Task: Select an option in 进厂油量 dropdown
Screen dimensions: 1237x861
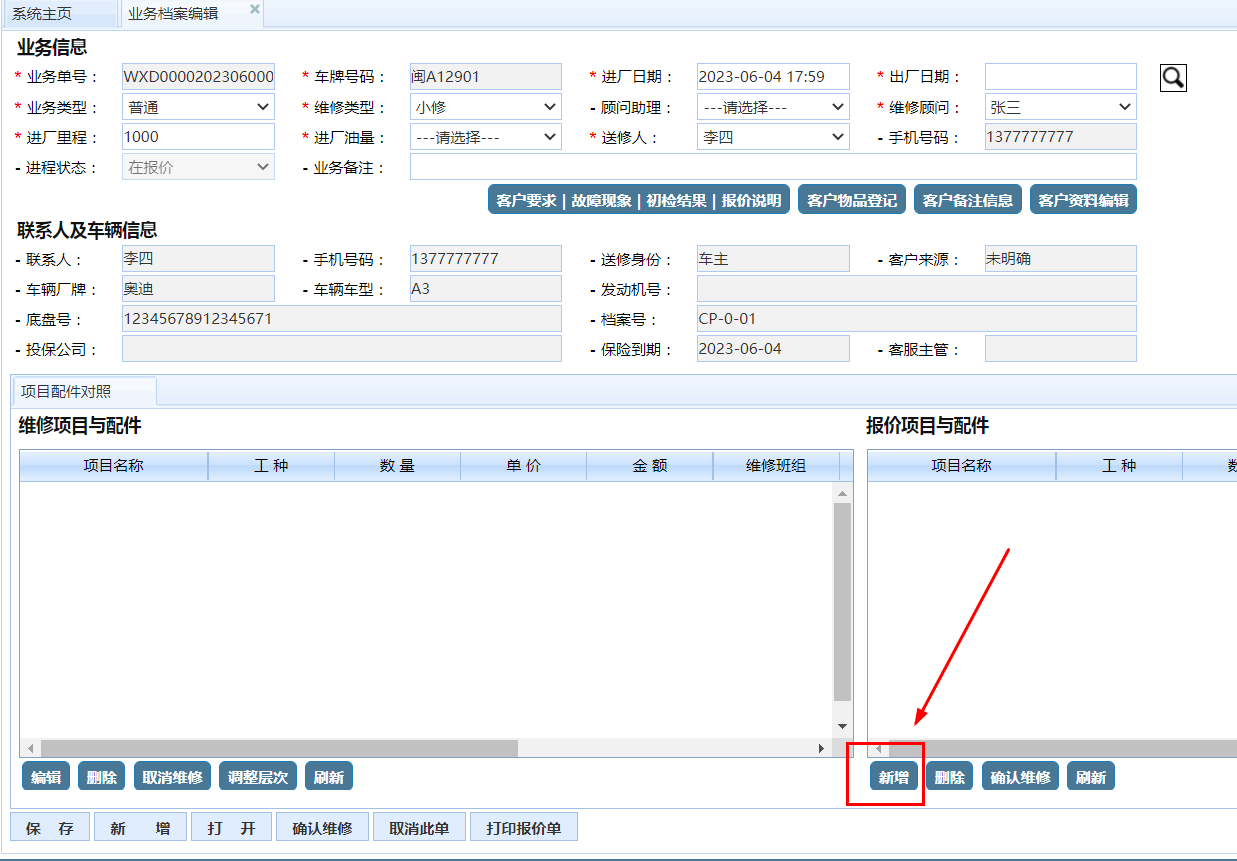Action: tap(486, 137)
